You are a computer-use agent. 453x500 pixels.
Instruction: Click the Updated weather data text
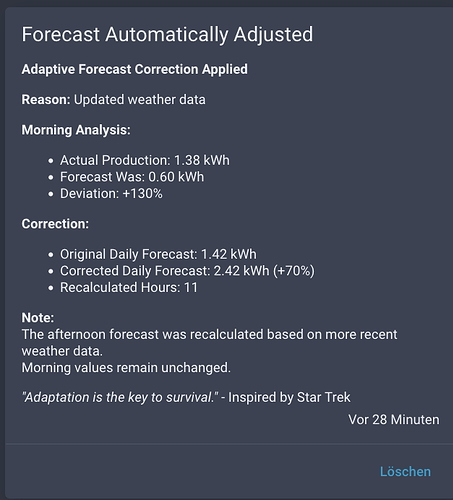140,100
